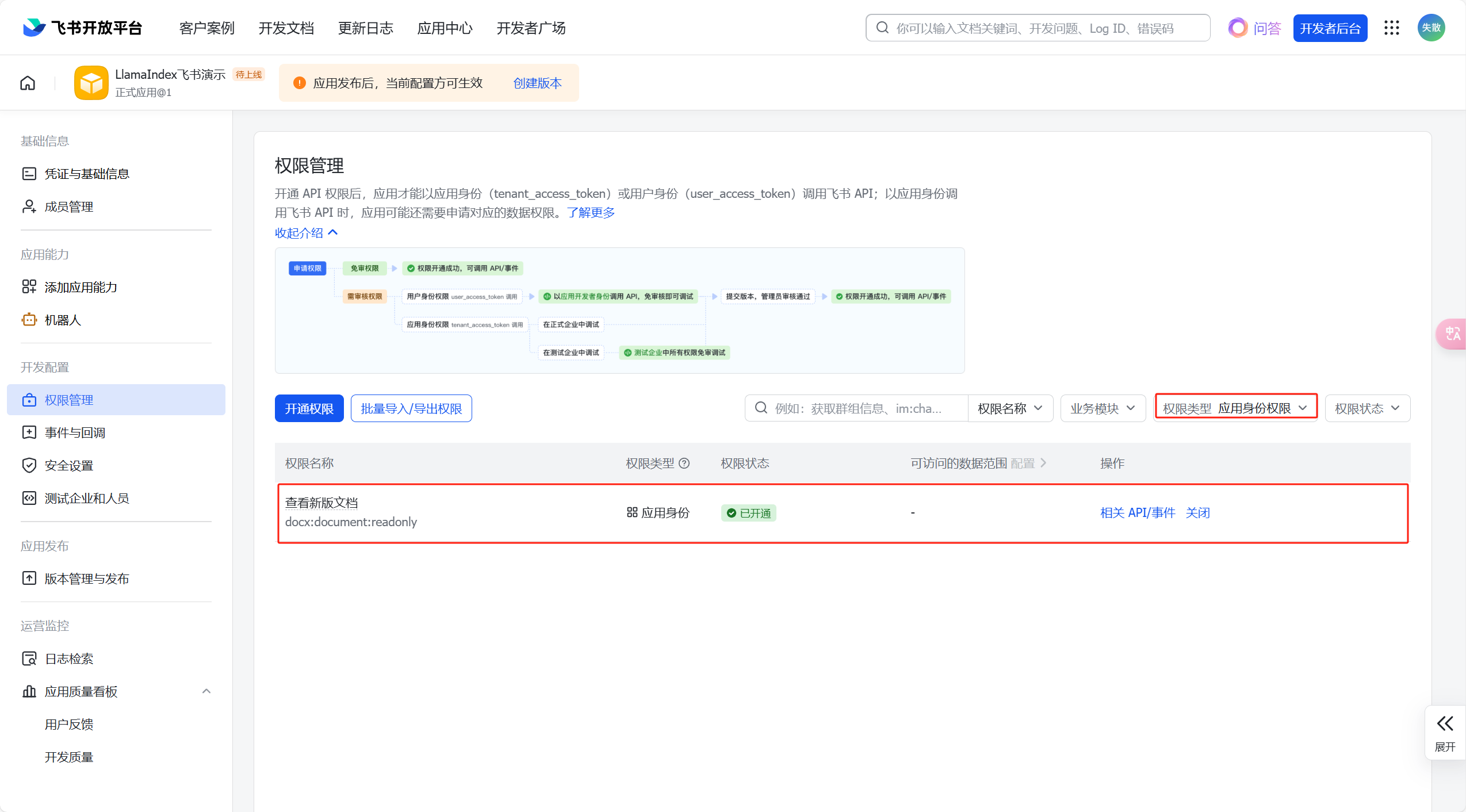Click 关闭 for docx:document:readonly permission
The image size is (1466, 812).
(x=1197, y=512)
